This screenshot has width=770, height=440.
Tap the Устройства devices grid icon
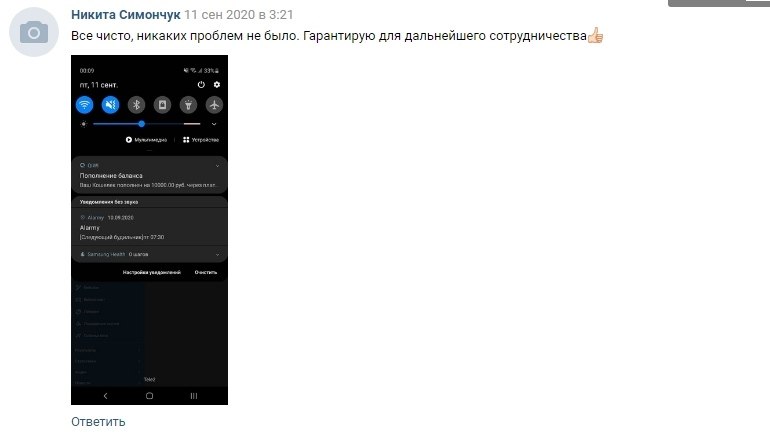[x=186, y=140]
